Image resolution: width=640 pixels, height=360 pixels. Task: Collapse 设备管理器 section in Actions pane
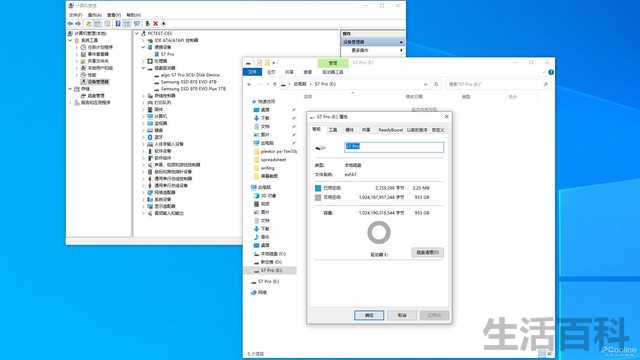[401, 42]
